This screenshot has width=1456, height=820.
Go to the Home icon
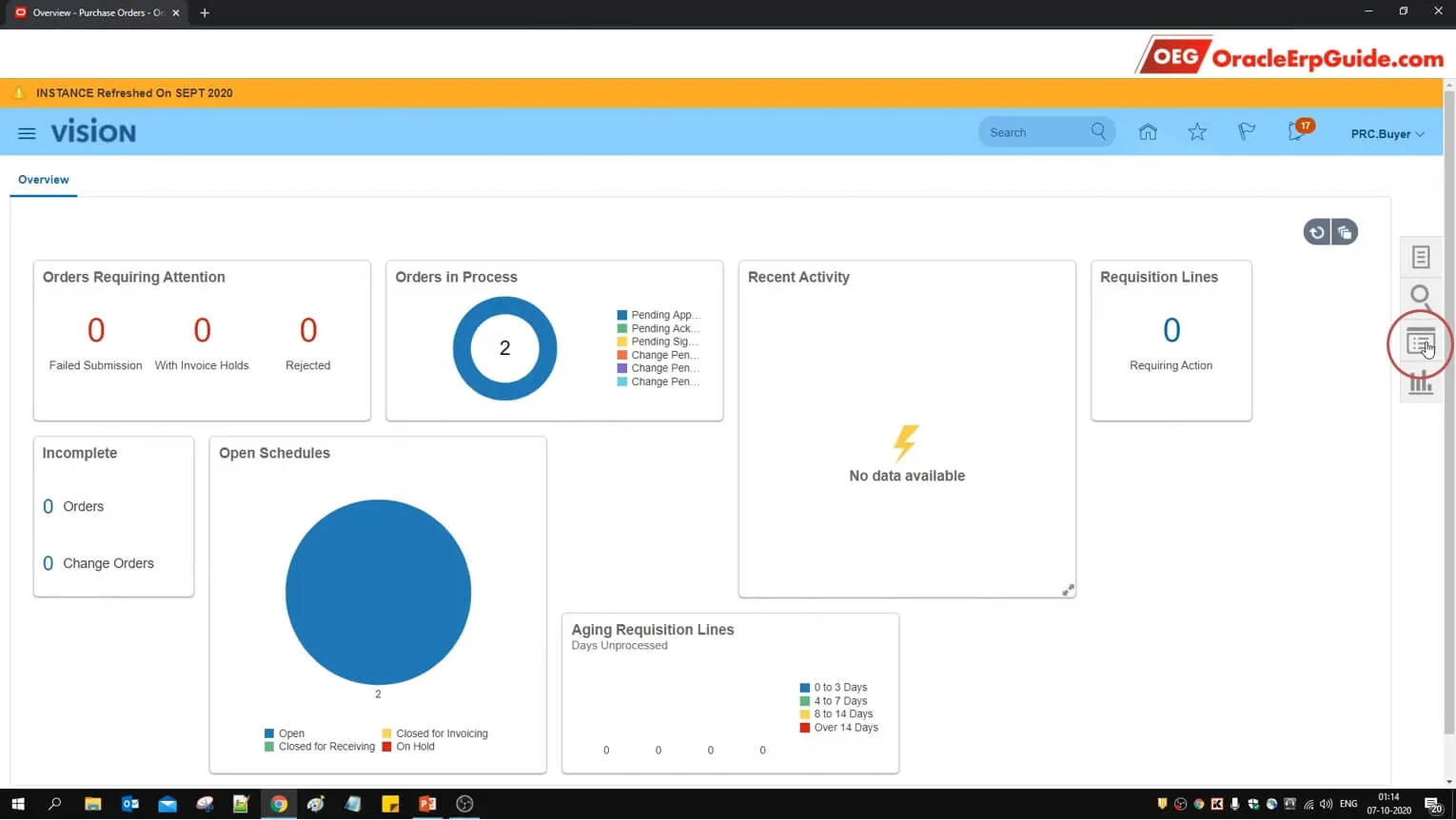1148,132
